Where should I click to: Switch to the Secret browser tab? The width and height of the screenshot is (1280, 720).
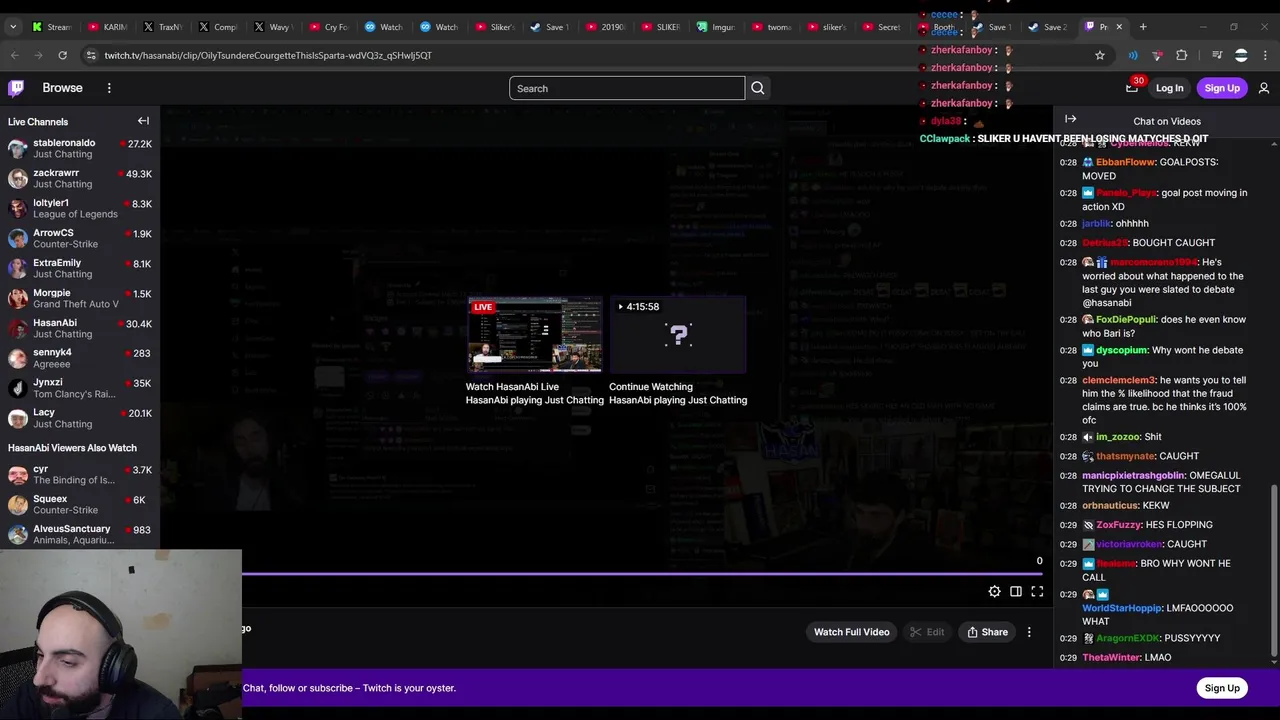(x=882, y=27)
